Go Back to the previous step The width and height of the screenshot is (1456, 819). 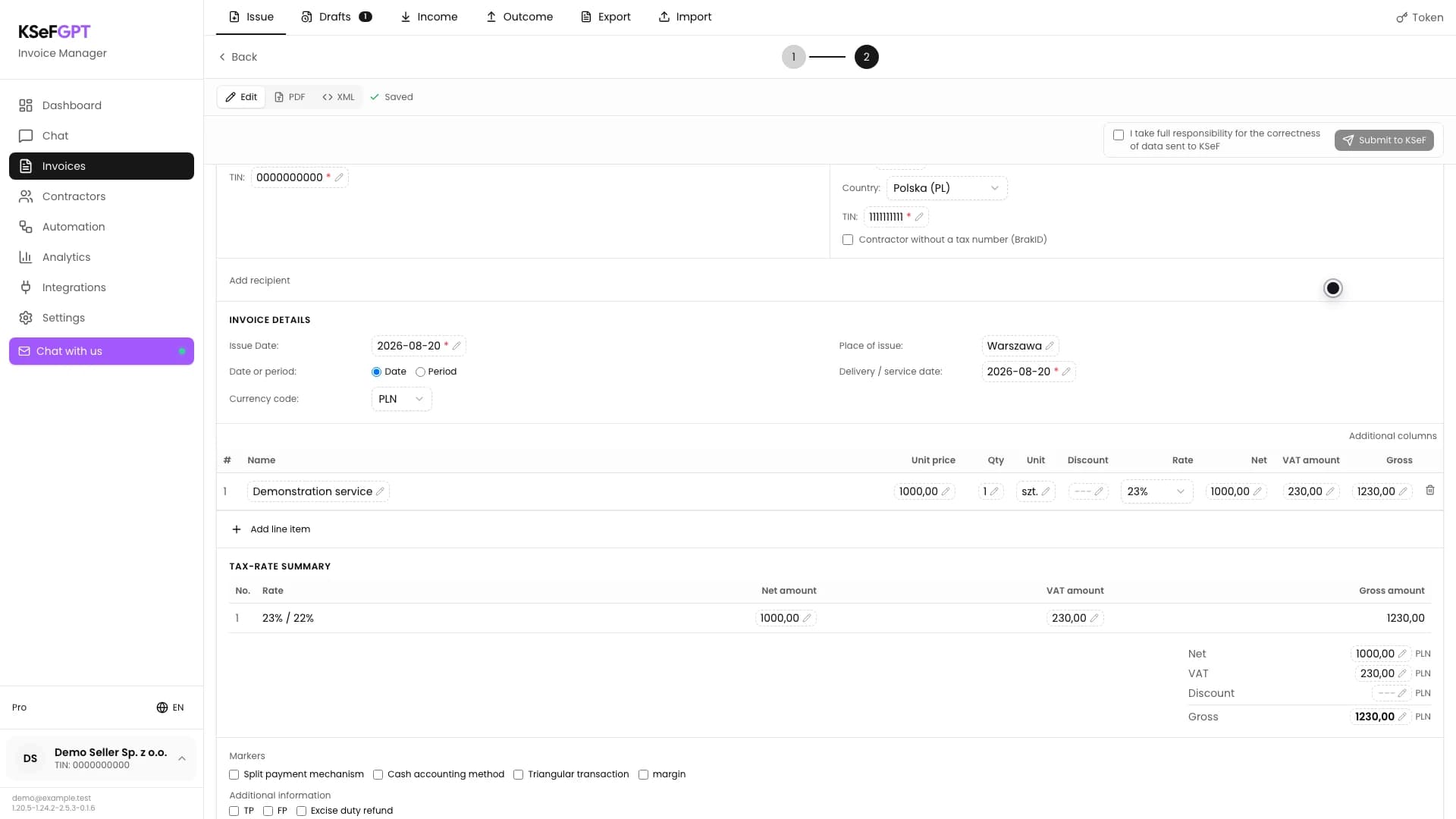point(237,57)
